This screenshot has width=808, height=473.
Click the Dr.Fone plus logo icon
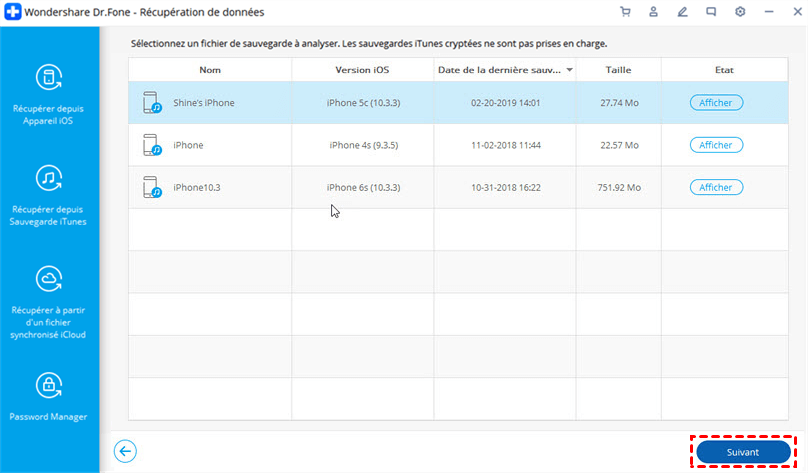tap(12, 12)
